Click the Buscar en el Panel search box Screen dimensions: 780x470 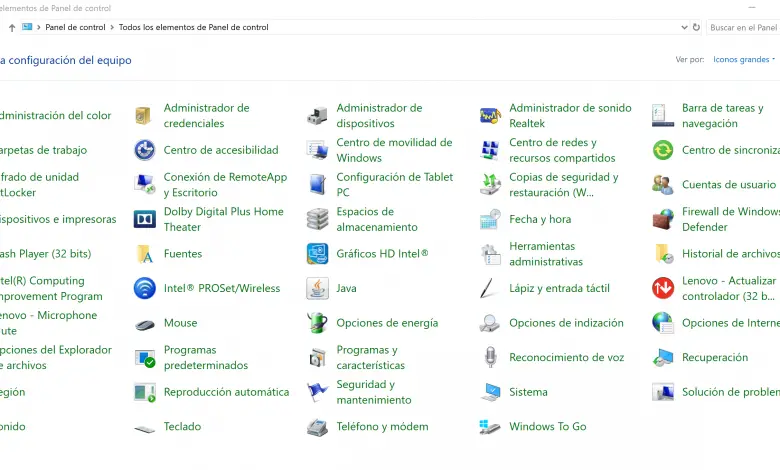click(743, 27)
